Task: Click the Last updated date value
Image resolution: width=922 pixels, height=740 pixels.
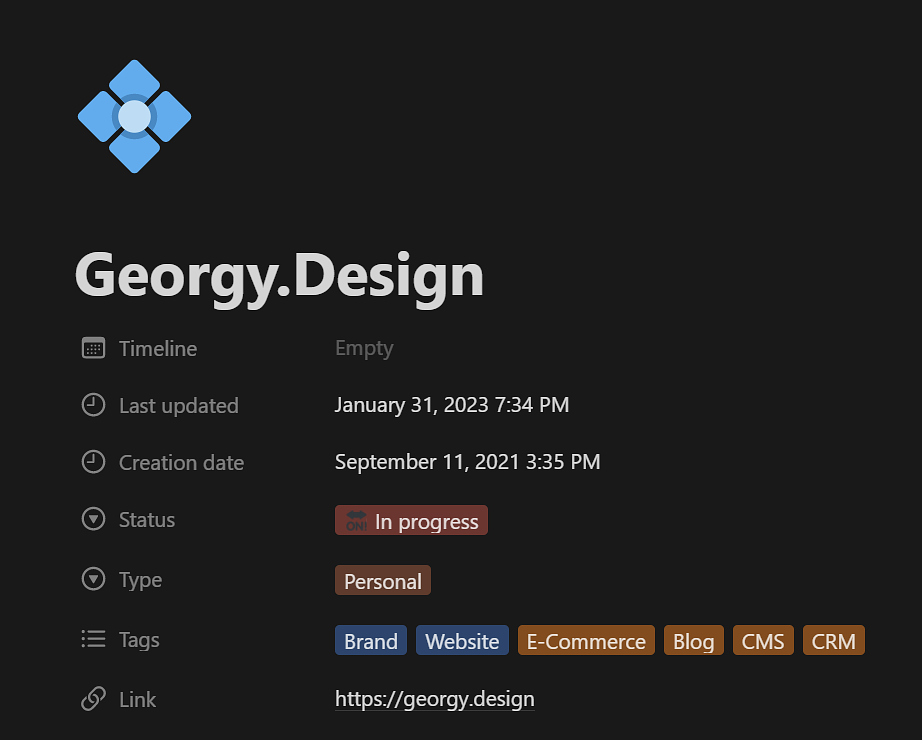Action: coord(451,405)
